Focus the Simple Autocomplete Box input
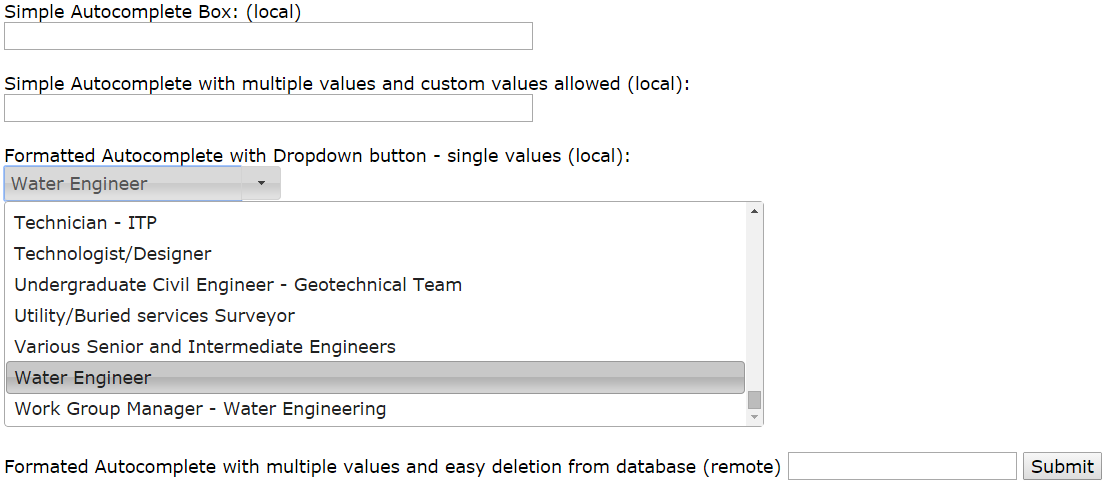 click(x=268, y=36)
